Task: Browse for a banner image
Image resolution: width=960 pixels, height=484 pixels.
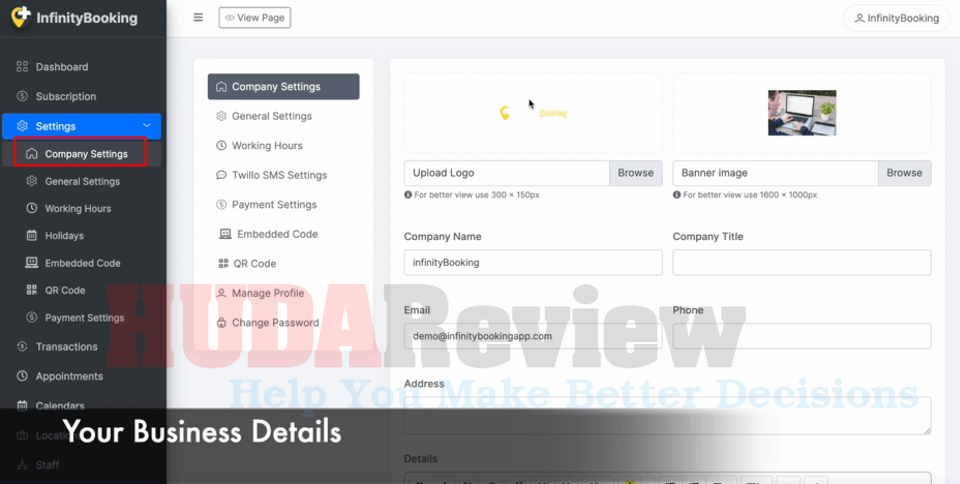Action: tap(904, 173)
